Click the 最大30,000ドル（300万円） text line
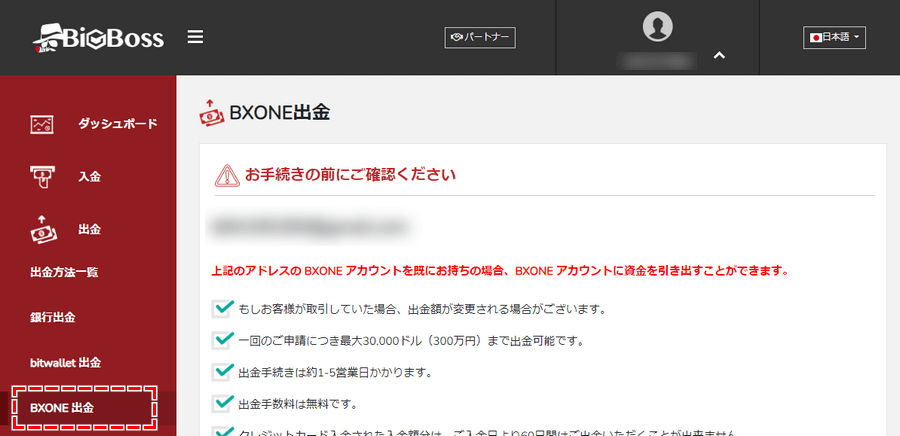Screen dimensions: 900x436 click(410, 341)
